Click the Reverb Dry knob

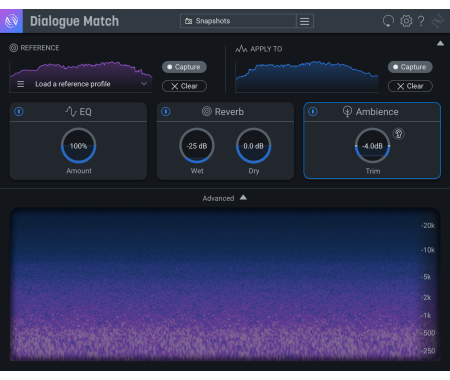click(253, 146)
